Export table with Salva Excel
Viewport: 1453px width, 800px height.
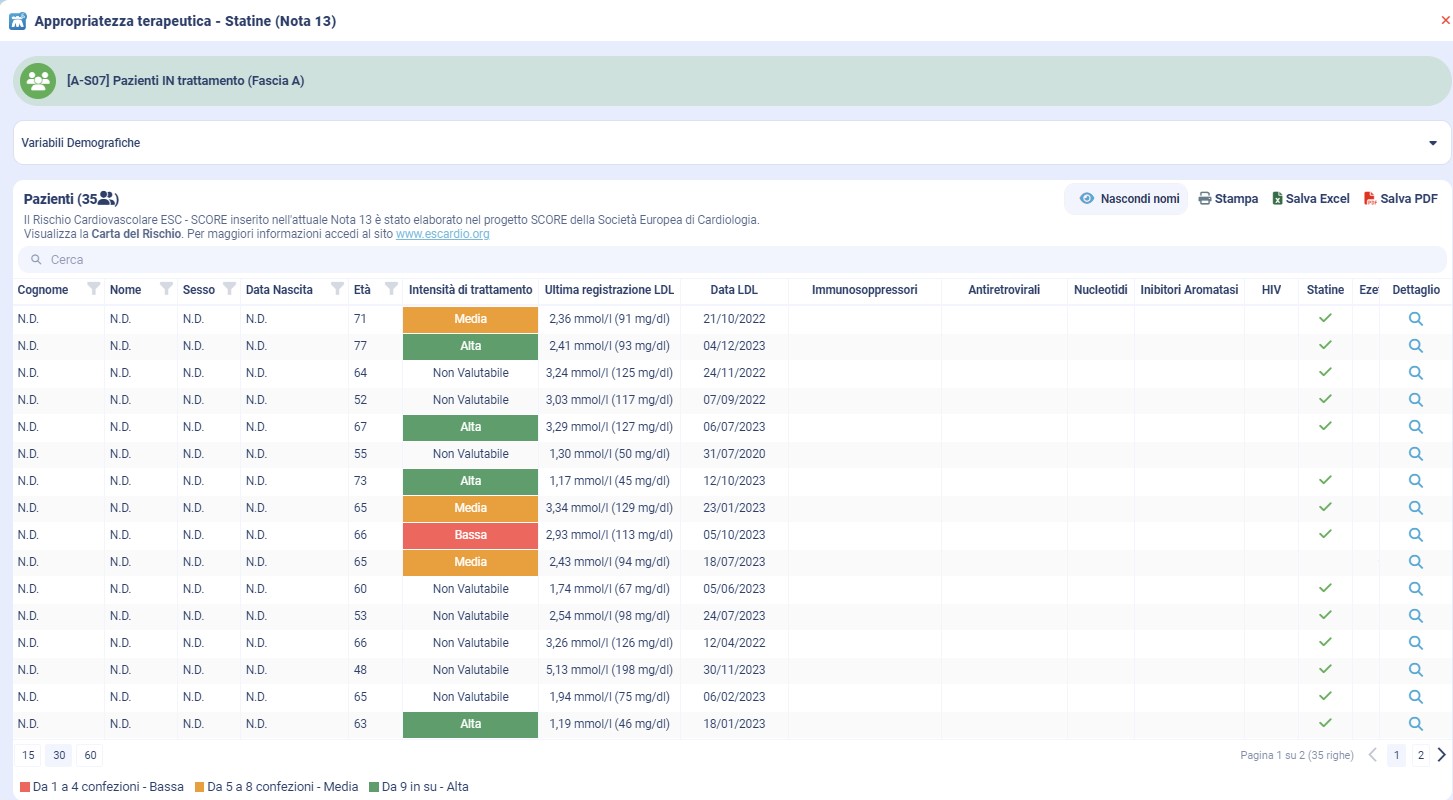(x=1310, y=199)
